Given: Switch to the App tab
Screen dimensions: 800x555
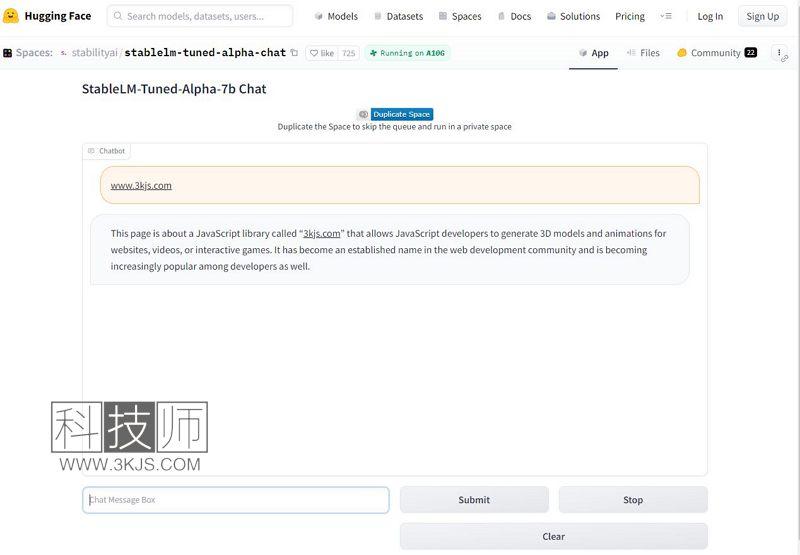Looking at the screenshot, I should [593, 53].
